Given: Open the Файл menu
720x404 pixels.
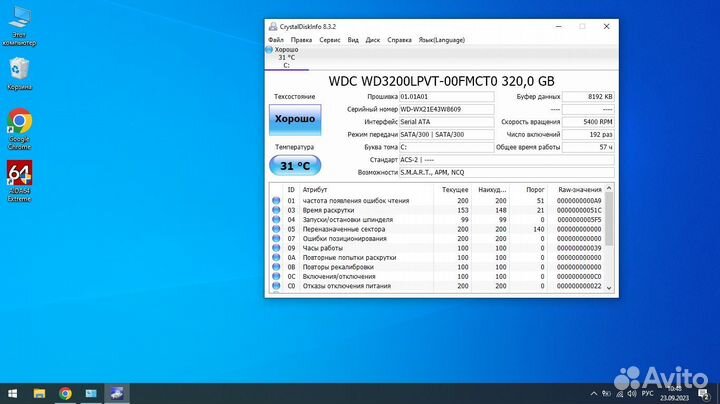Looking at the screenshot, I should pyautogui.click(x=276, y=40).
